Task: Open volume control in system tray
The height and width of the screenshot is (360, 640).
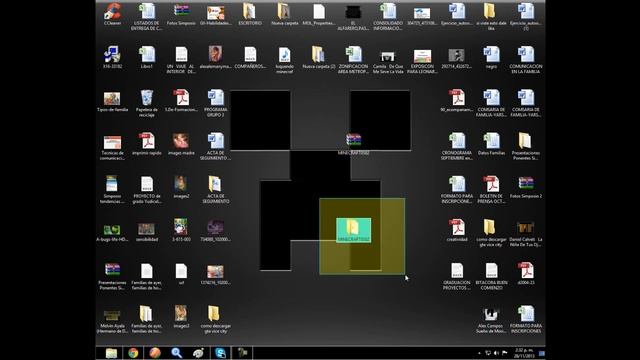Action: 496,353
